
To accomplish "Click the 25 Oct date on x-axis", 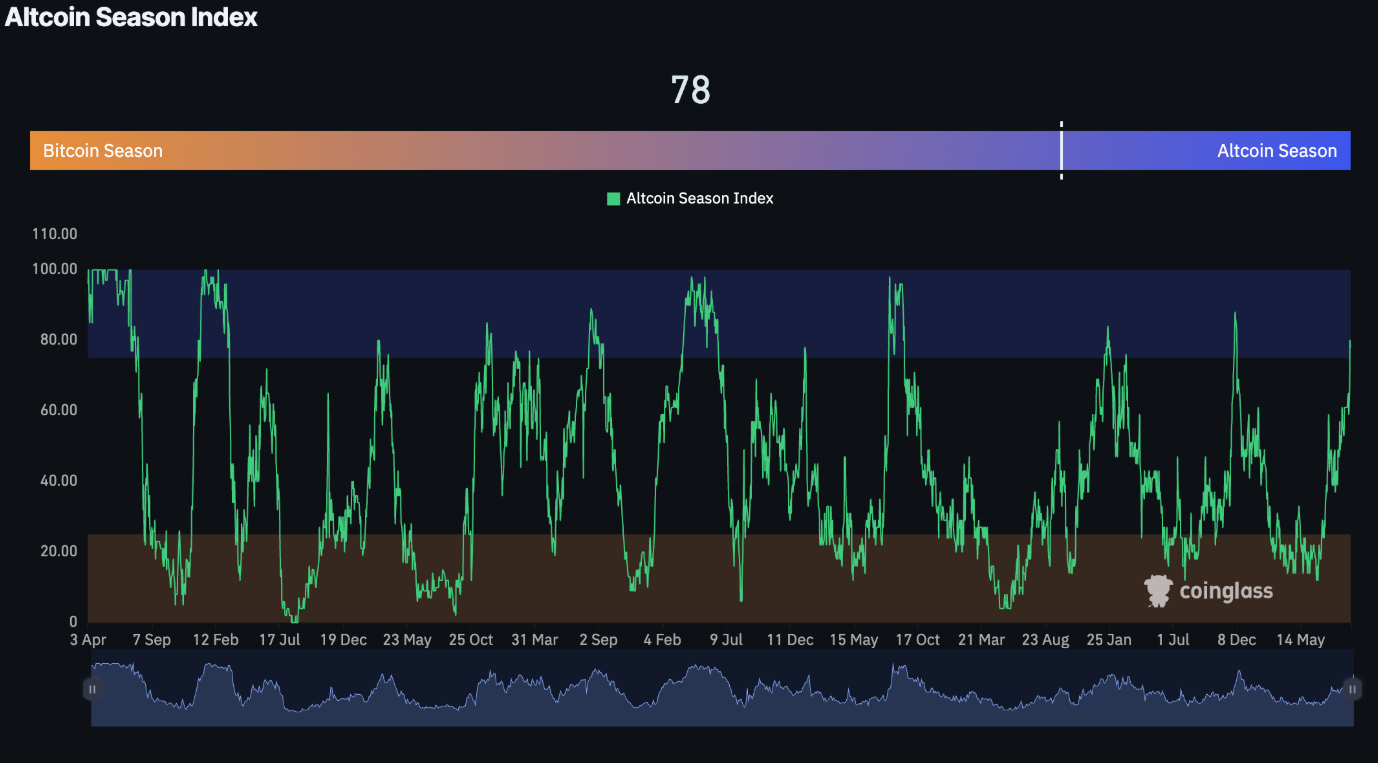I will [470, 640].
